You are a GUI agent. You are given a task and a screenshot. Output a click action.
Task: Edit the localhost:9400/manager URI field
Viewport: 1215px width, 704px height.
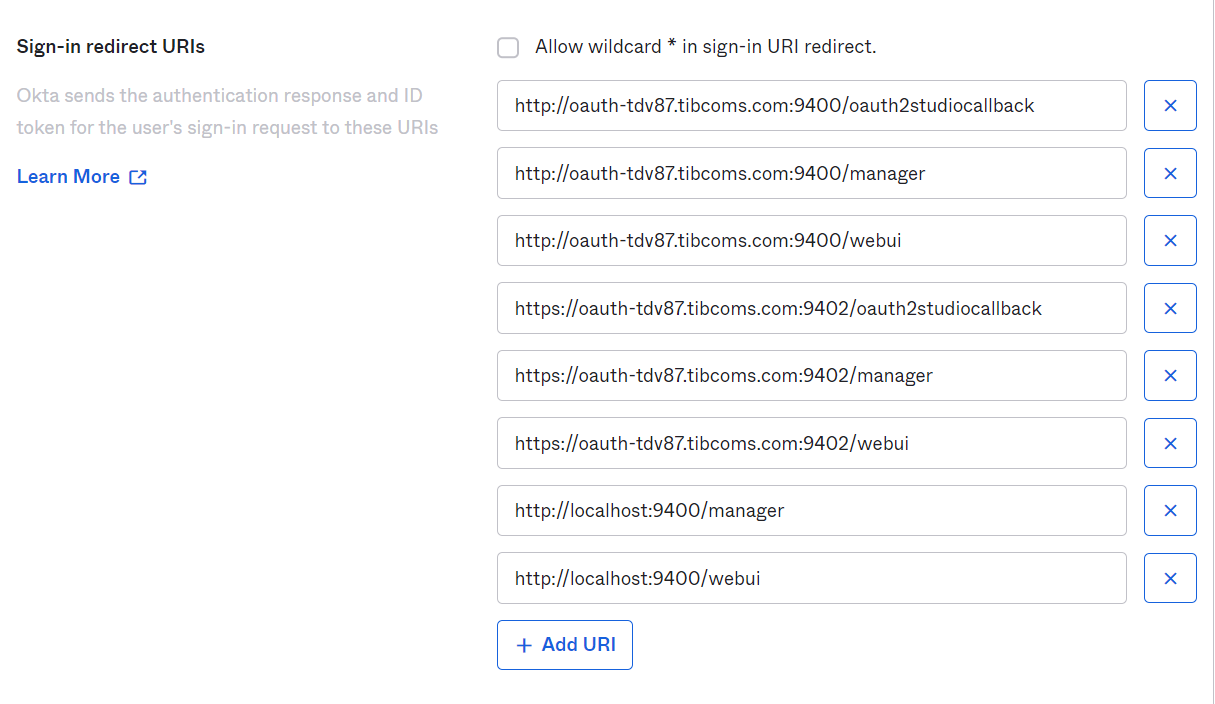[x=812, y=511]
